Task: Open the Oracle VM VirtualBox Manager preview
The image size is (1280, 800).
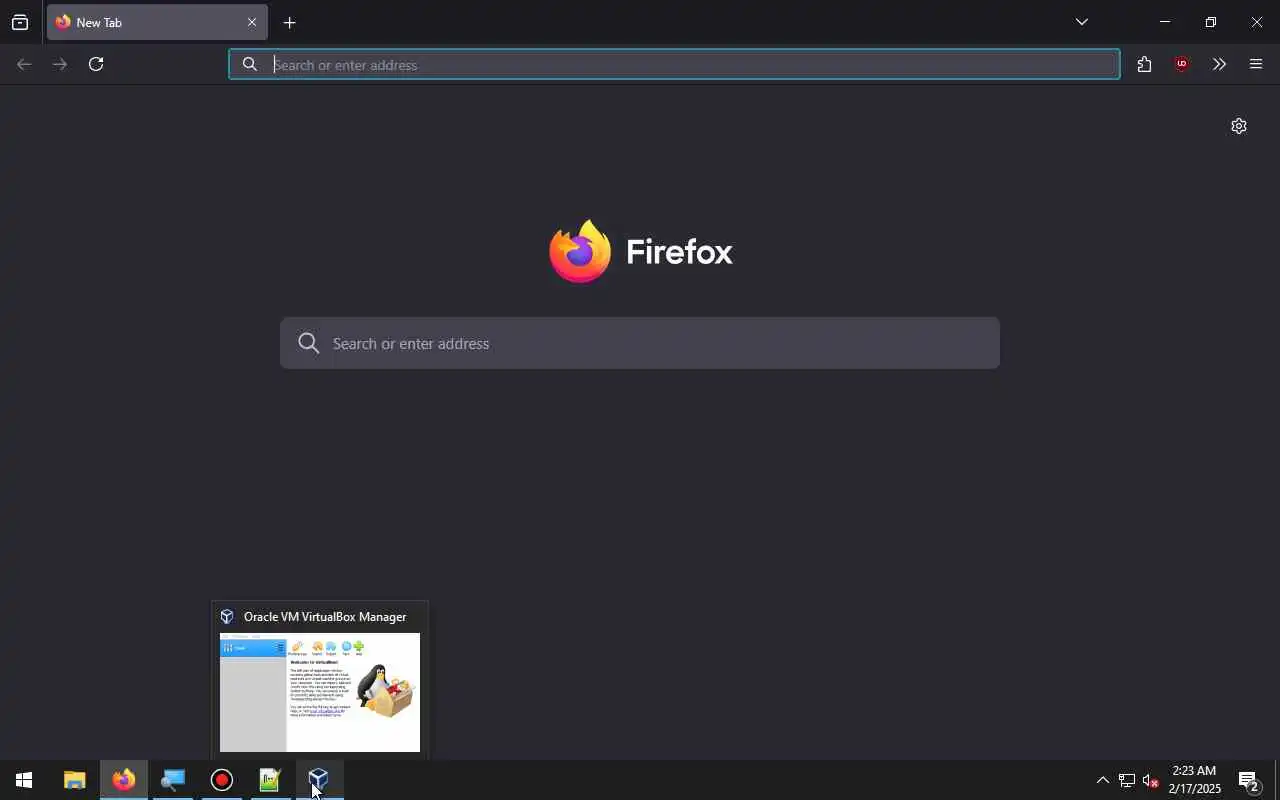Action: point(320,681)
